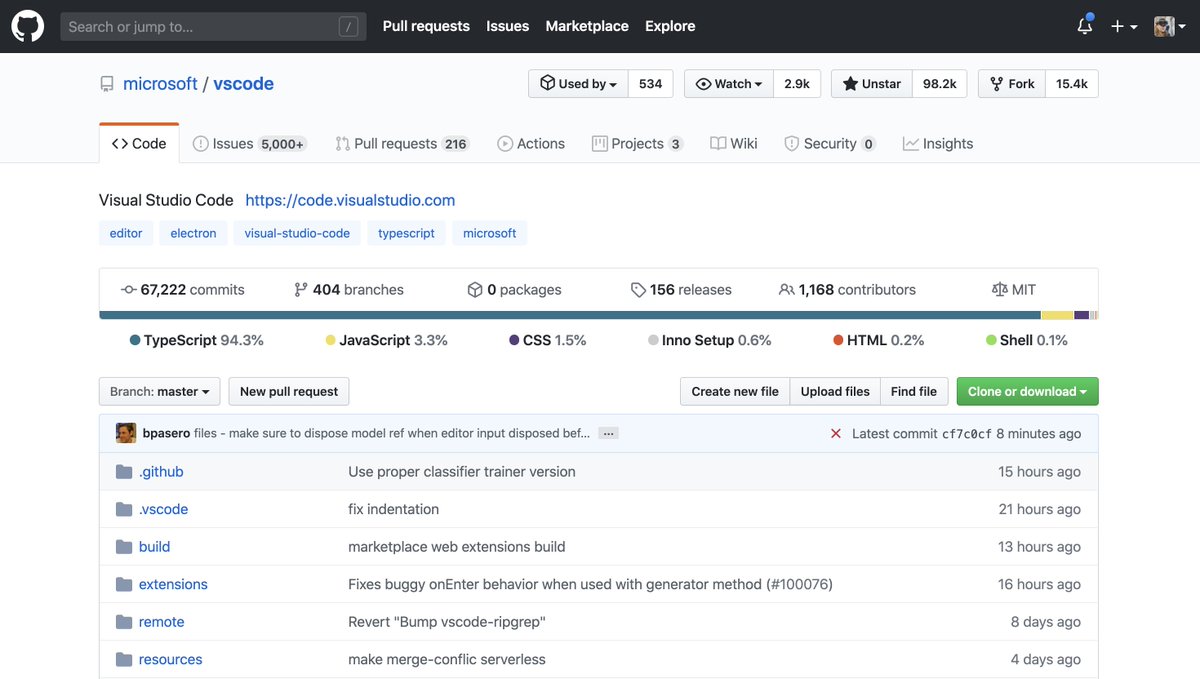Open Pull requests in top navigation
Image resolution: width=1200 pixels, height=679 pixels.
click(x=426, y=26)
